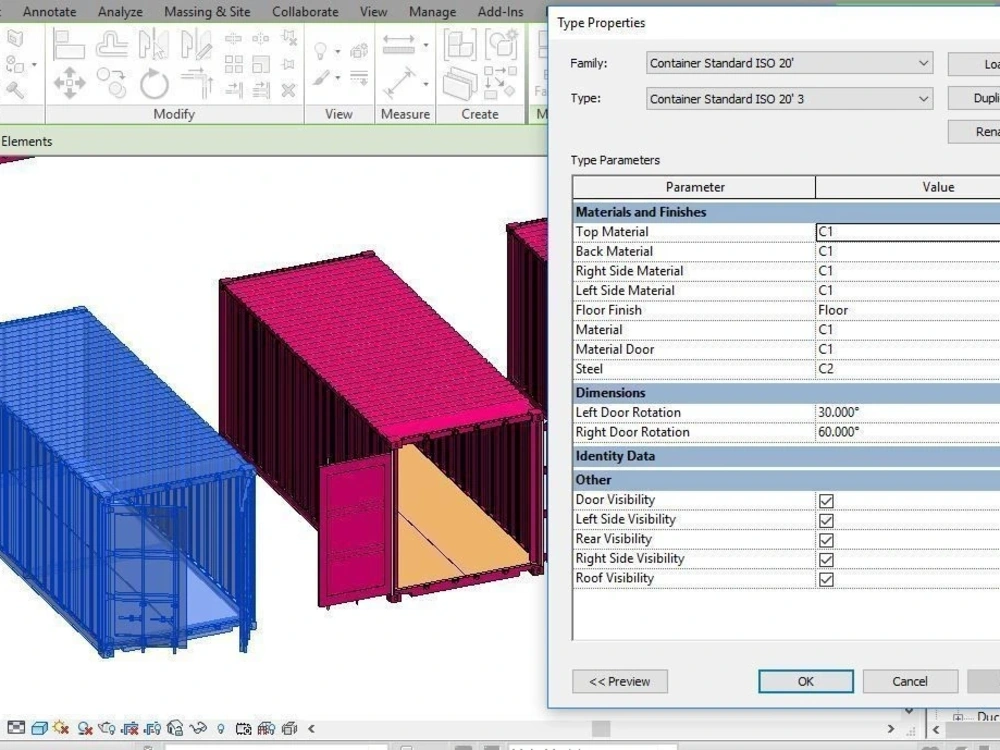This screenshot has height=750, width=1000.
Task: Switch to the Annotate ribbon tab
Action: coord(49,12)
